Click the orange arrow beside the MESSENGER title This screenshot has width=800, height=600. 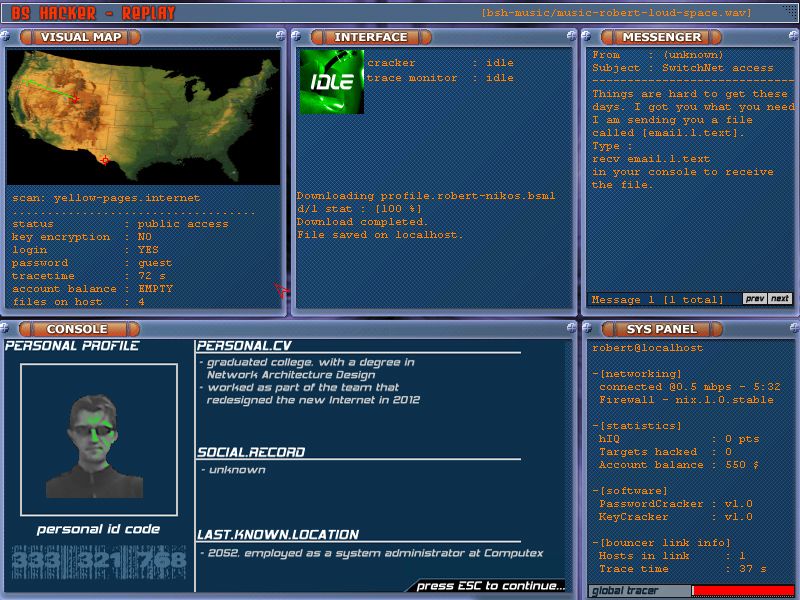coord(608,36)
